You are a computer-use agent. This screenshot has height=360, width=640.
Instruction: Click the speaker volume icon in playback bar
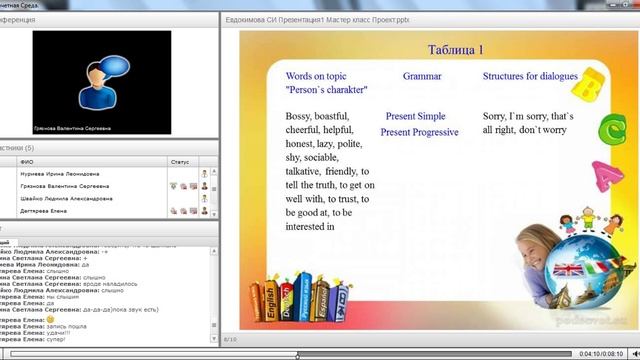pos(636,354)
